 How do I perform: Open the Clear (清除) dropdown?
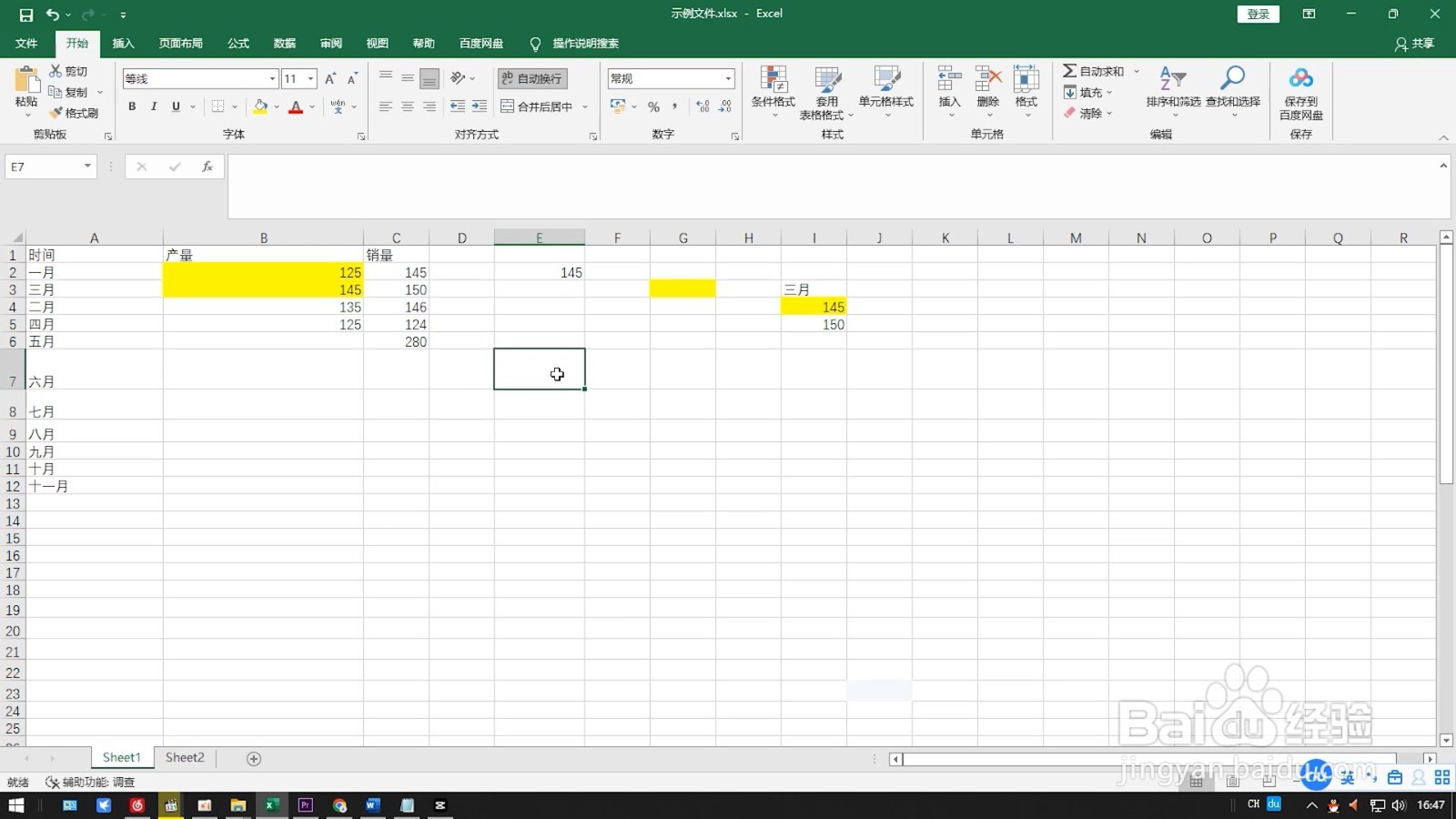coord(1088,113)
